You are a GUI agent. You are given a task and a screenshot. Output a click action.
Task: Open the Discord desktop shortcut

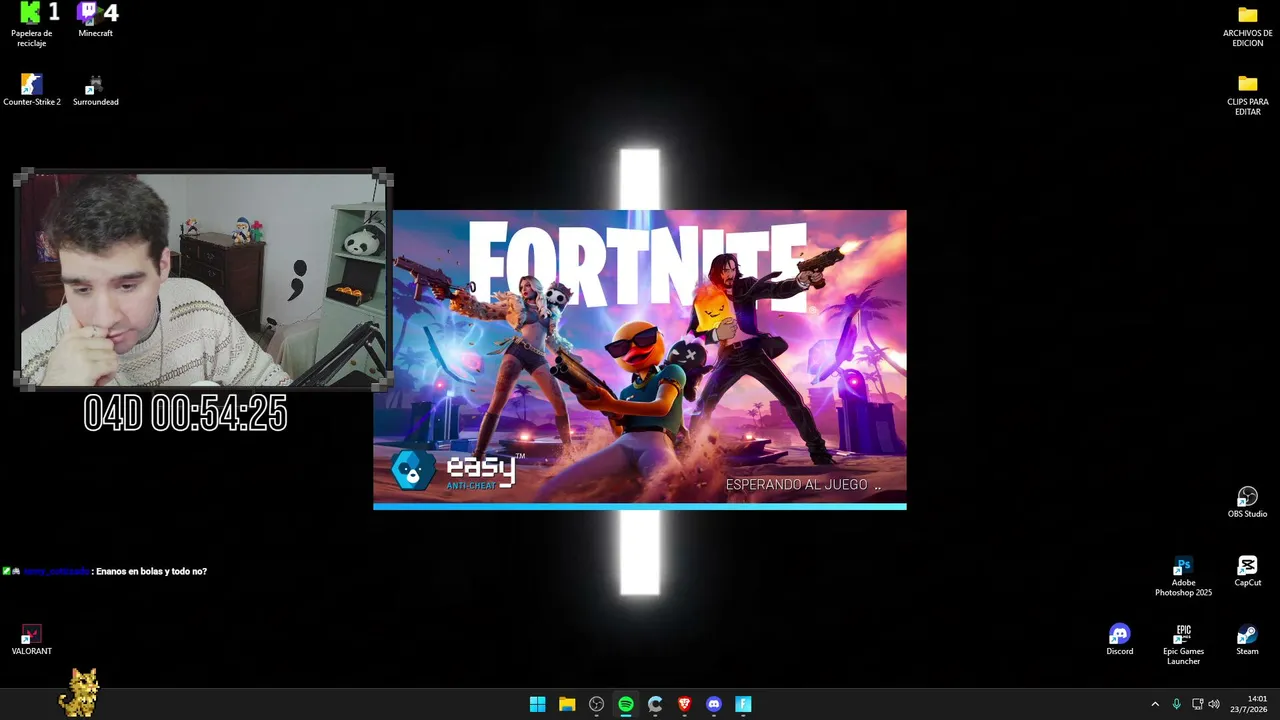point(1119,640)
